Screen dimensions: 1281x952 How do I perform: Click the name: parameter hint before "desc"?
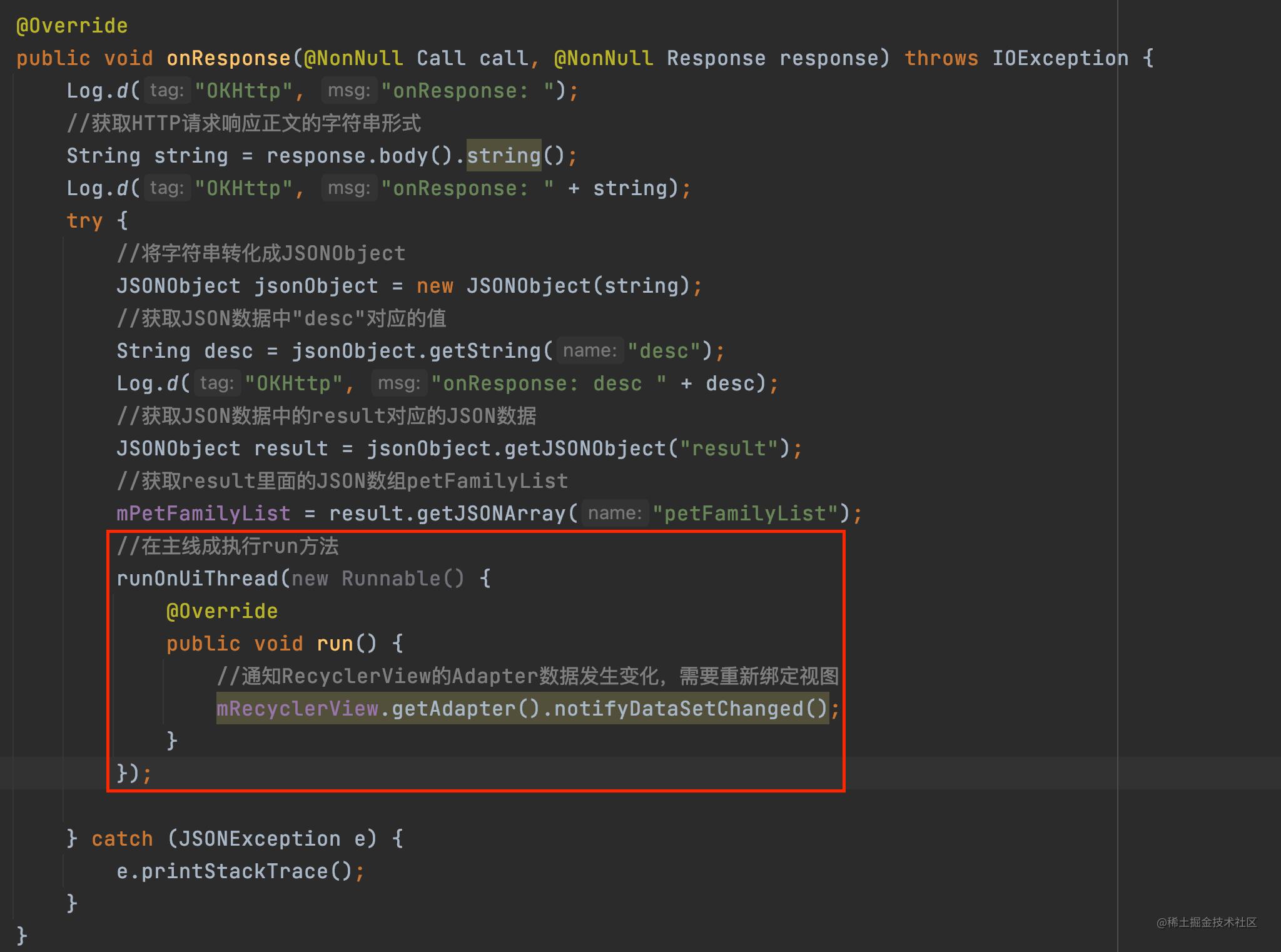point(590,351)
